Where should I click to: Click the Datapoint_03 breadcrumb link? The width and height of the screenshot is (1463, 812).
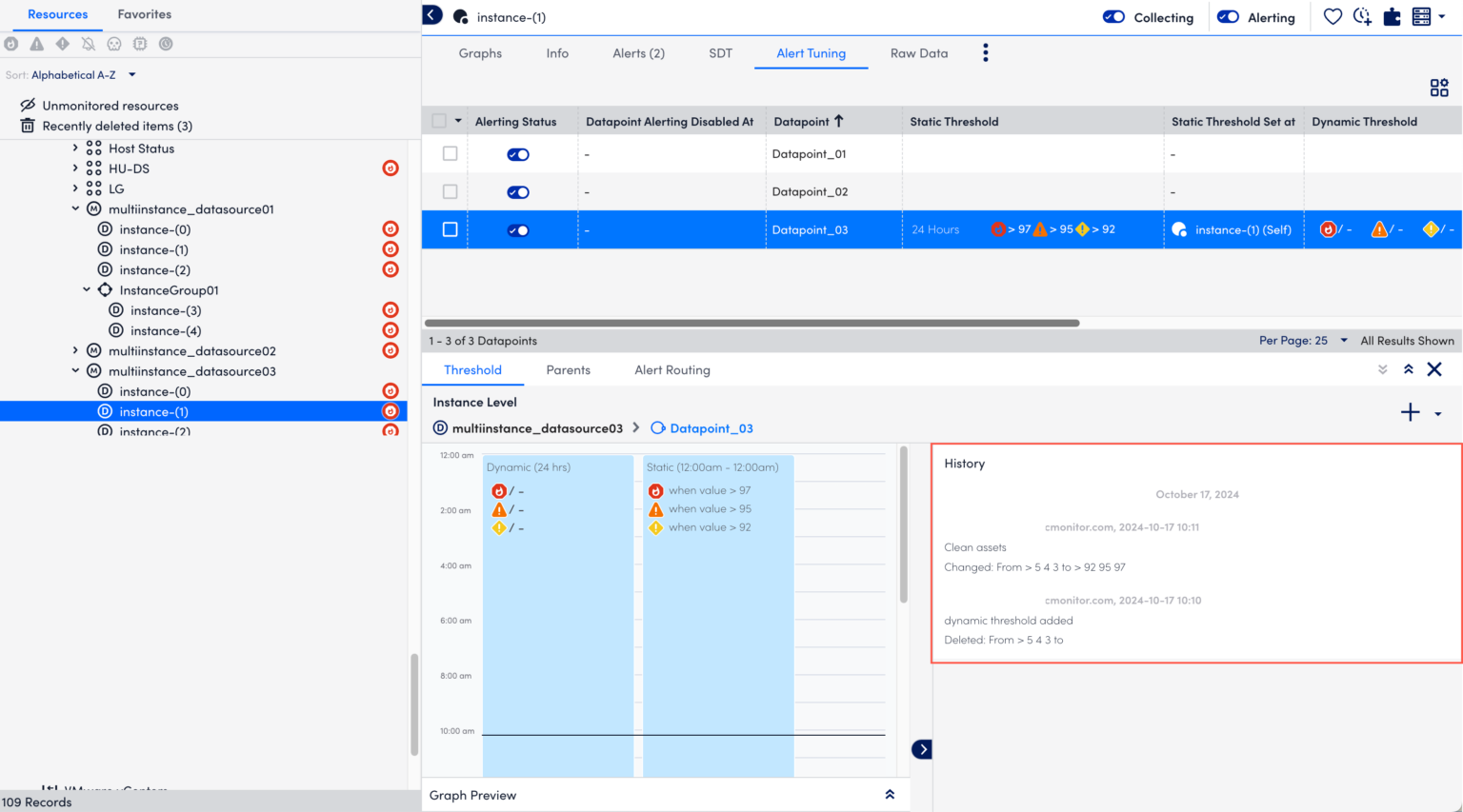[x=711, y=427]
